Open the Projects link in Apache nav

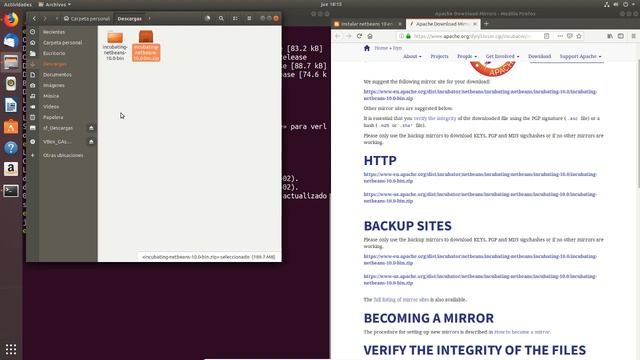point(439,56)
